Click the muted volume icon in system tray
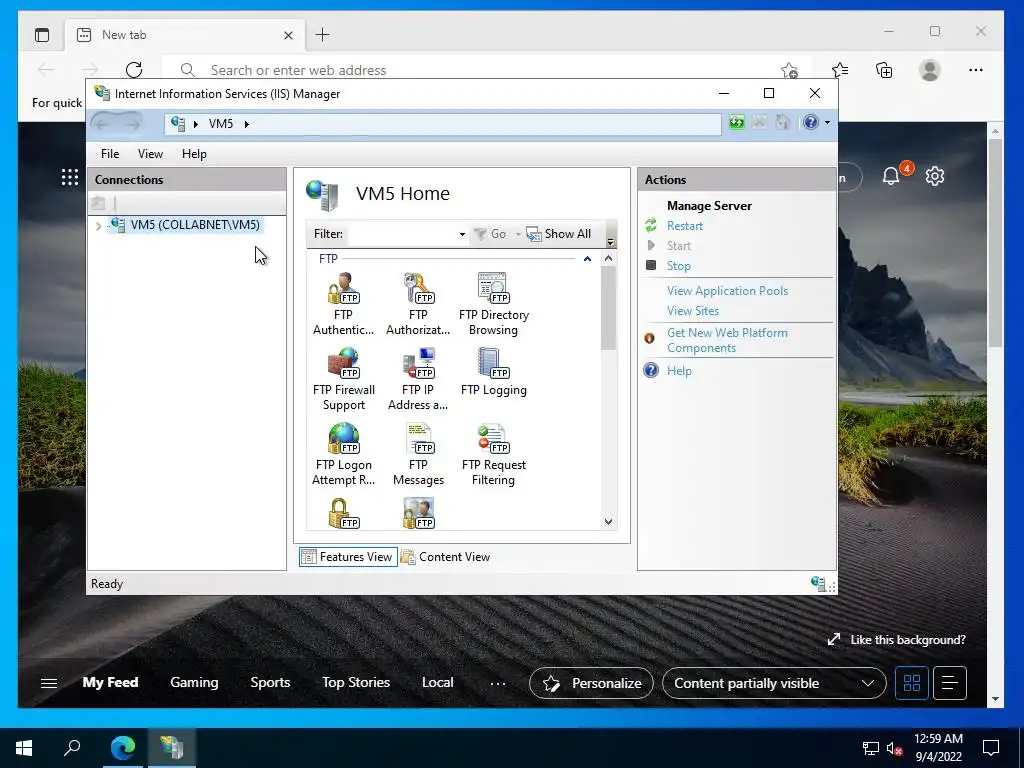 tap(894, 748)
